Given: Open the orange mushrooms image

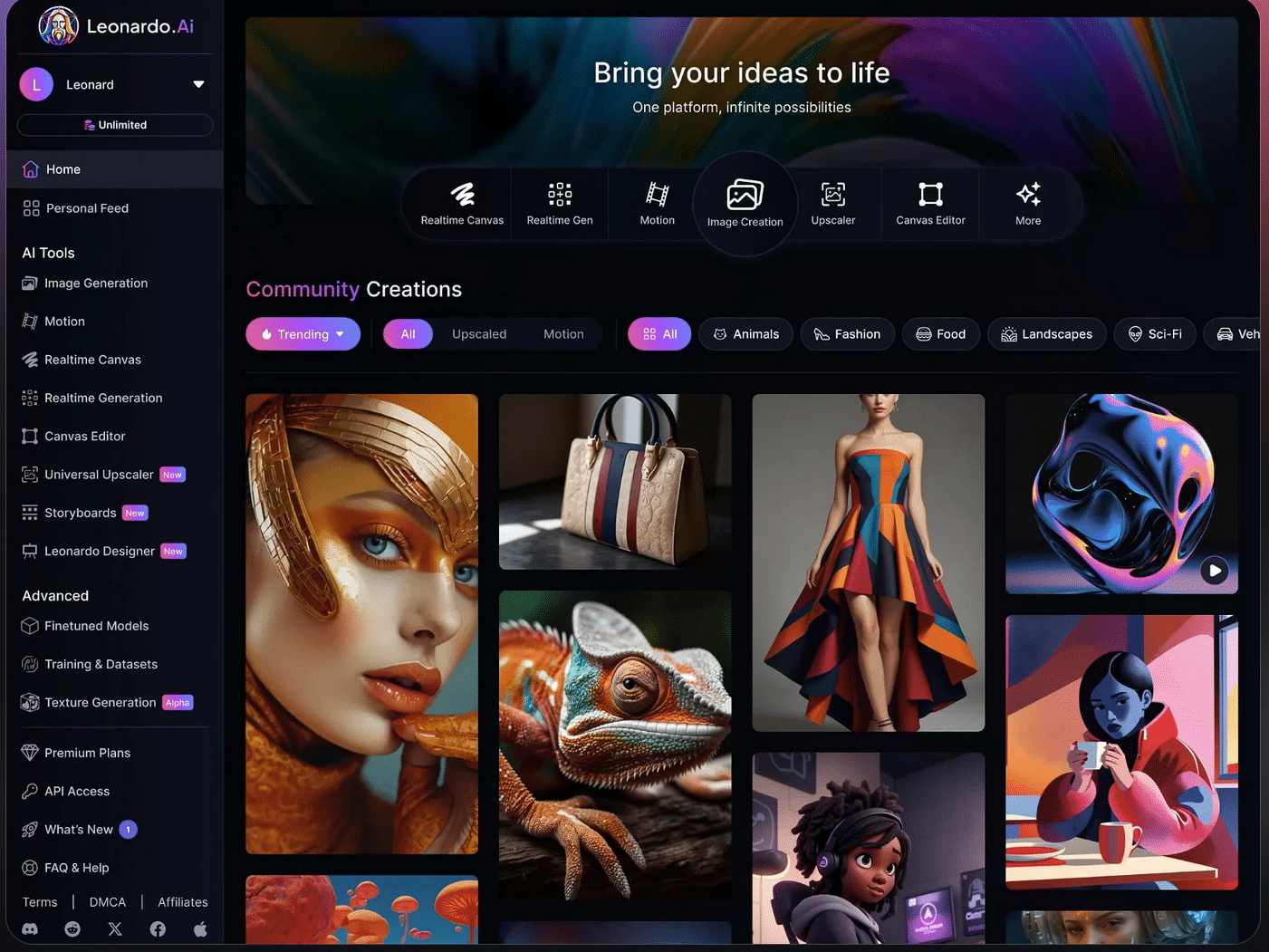Looking at the screenshot, I should coord(361,909).
